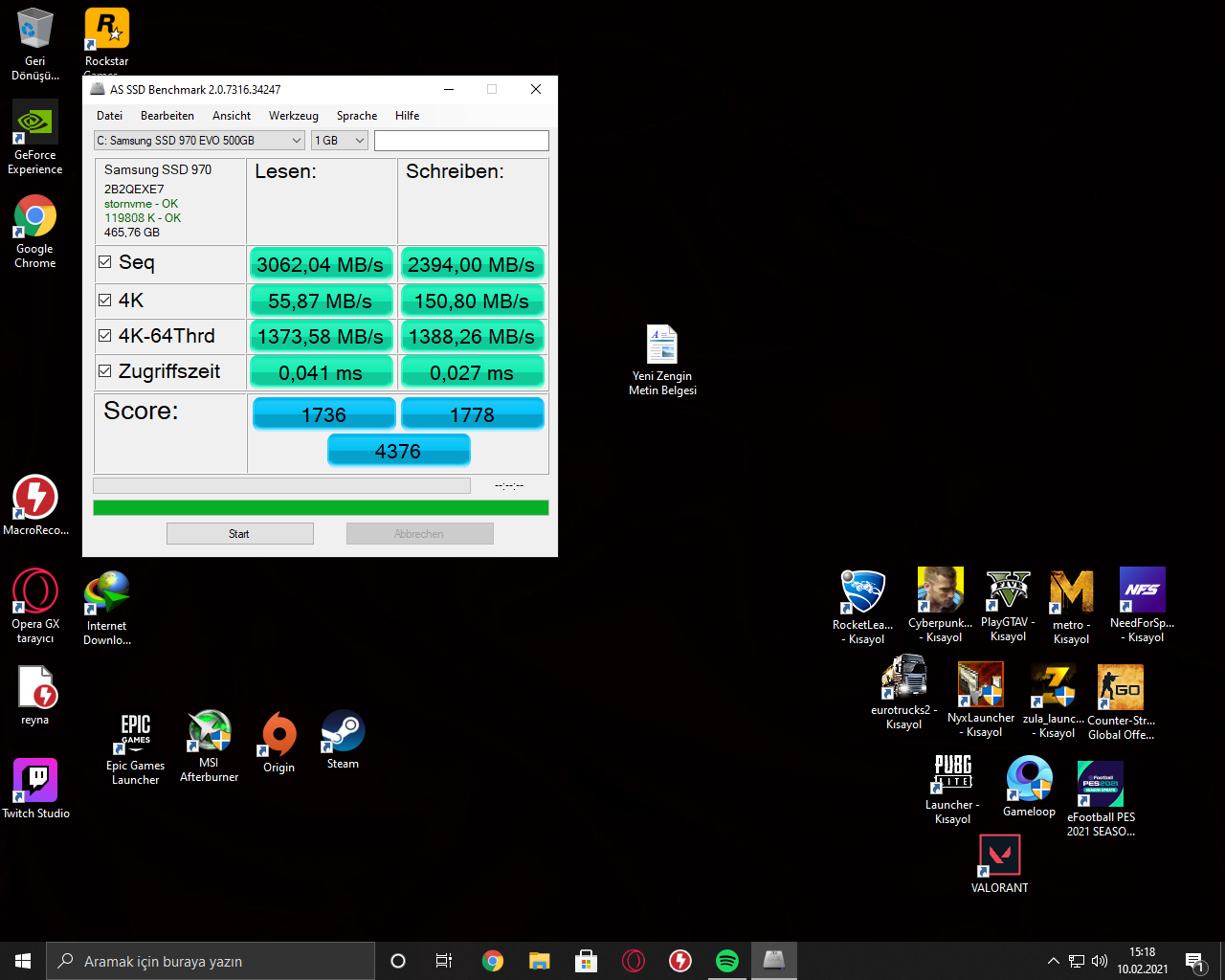
Task: Uncheck the 4K benchmark checkbox
Action: coord(105,300)
